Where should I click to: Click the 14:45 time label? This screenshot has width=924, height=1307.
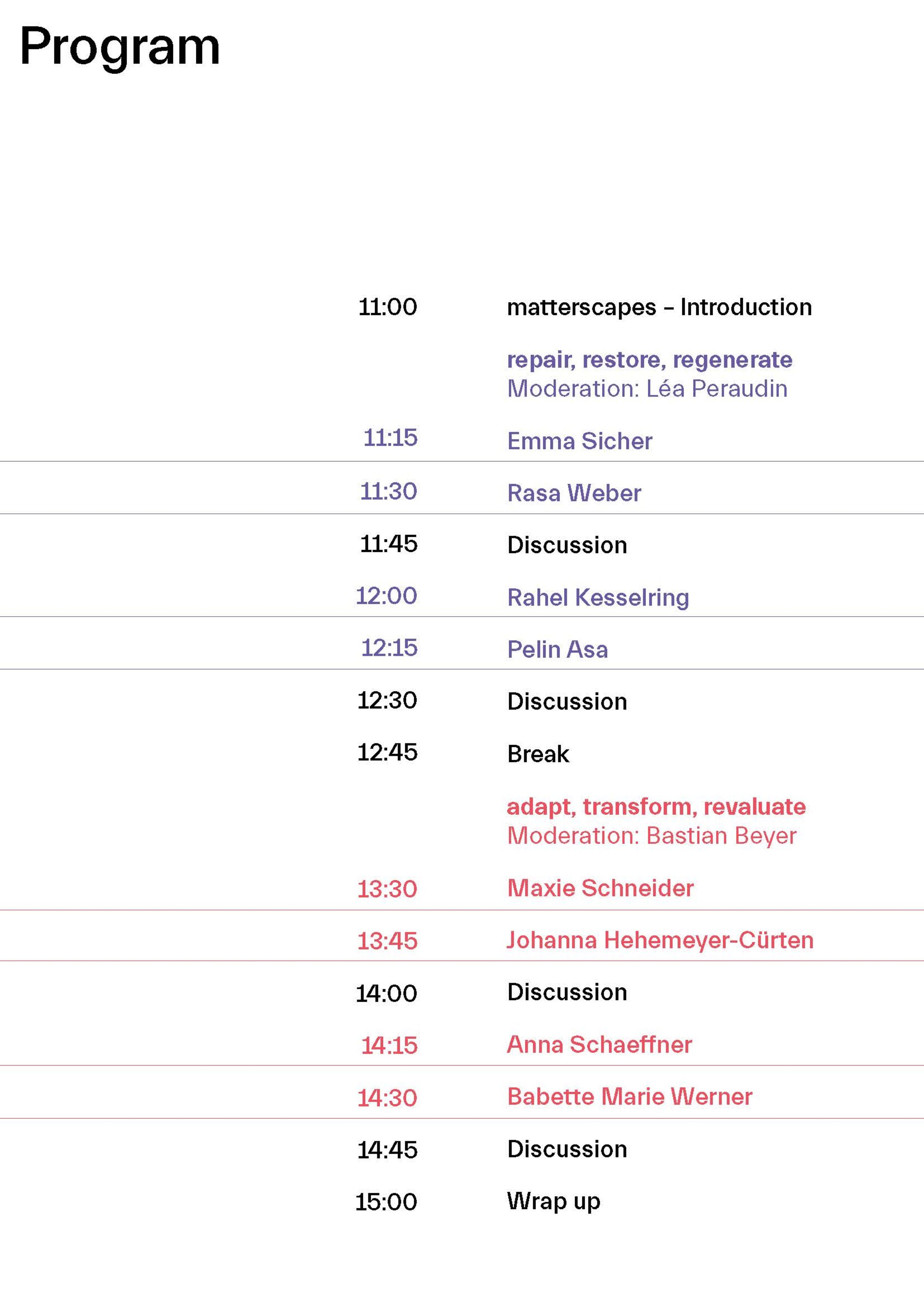(387, 1151)
